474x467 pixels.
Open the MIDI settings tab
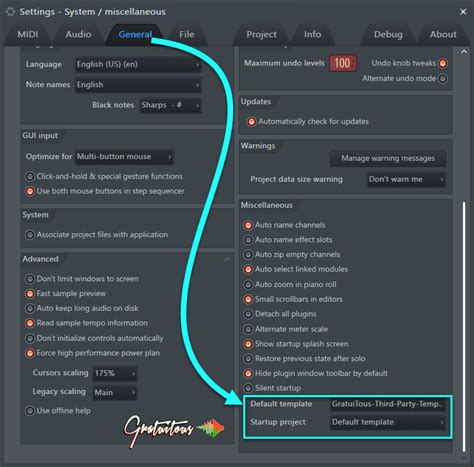(x=28, y=34)
